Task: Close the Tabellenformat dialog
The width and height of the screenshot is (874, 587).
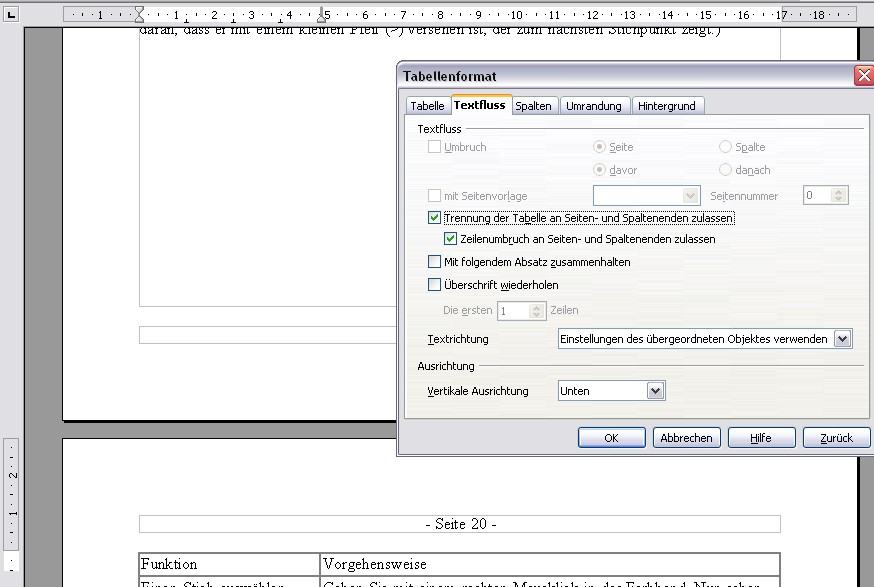Action: tap(863, 76)
